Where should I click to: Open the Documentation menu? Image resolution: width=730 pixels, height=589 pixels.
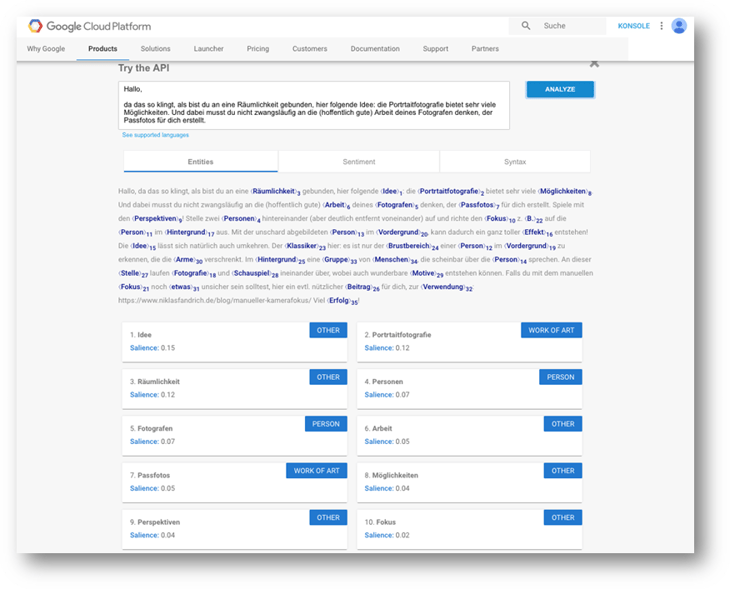[375, 48]
